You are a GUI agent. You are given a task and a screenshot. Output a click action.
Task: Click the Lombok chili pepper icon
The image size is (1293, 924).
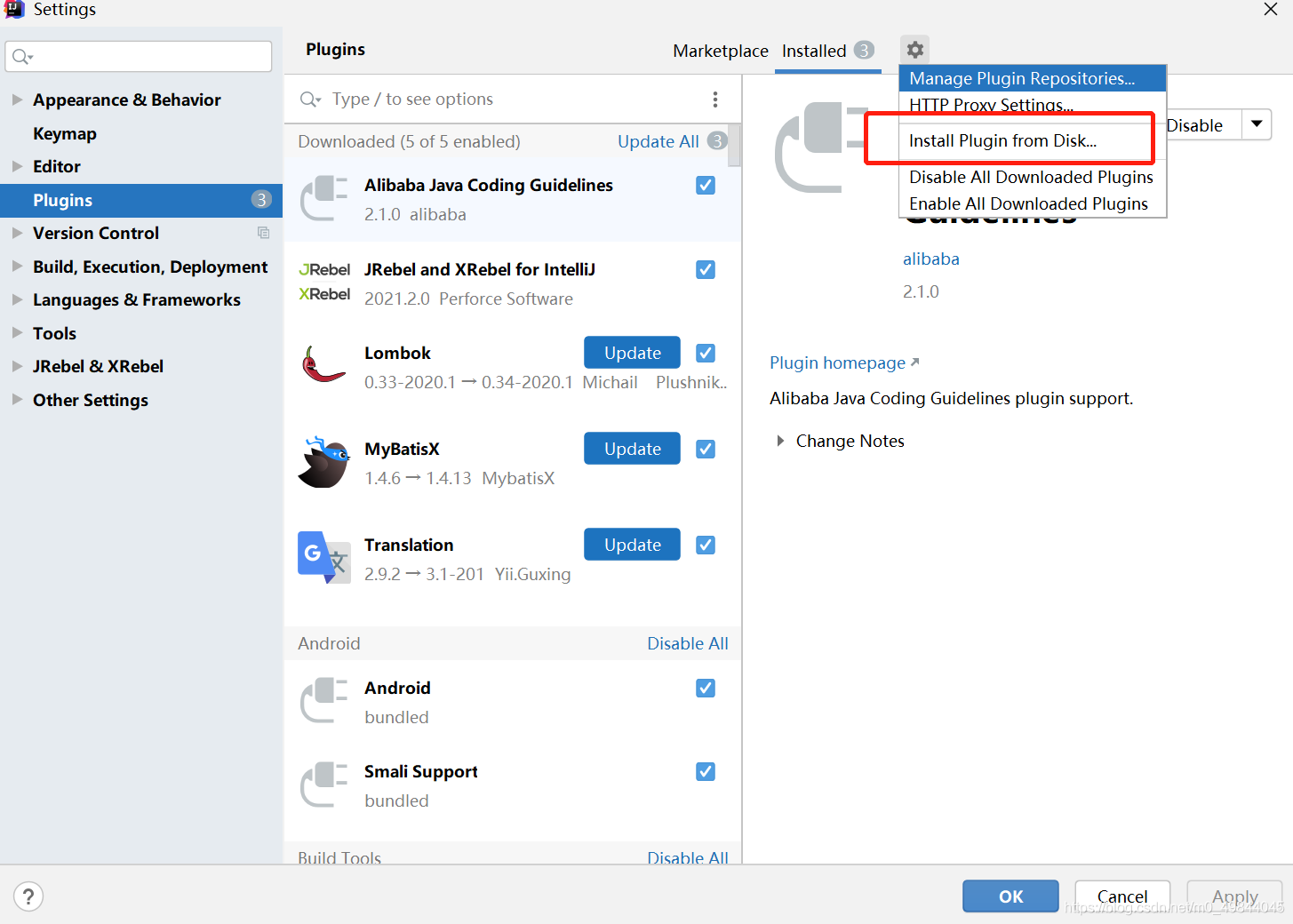(x=323, y=365)
